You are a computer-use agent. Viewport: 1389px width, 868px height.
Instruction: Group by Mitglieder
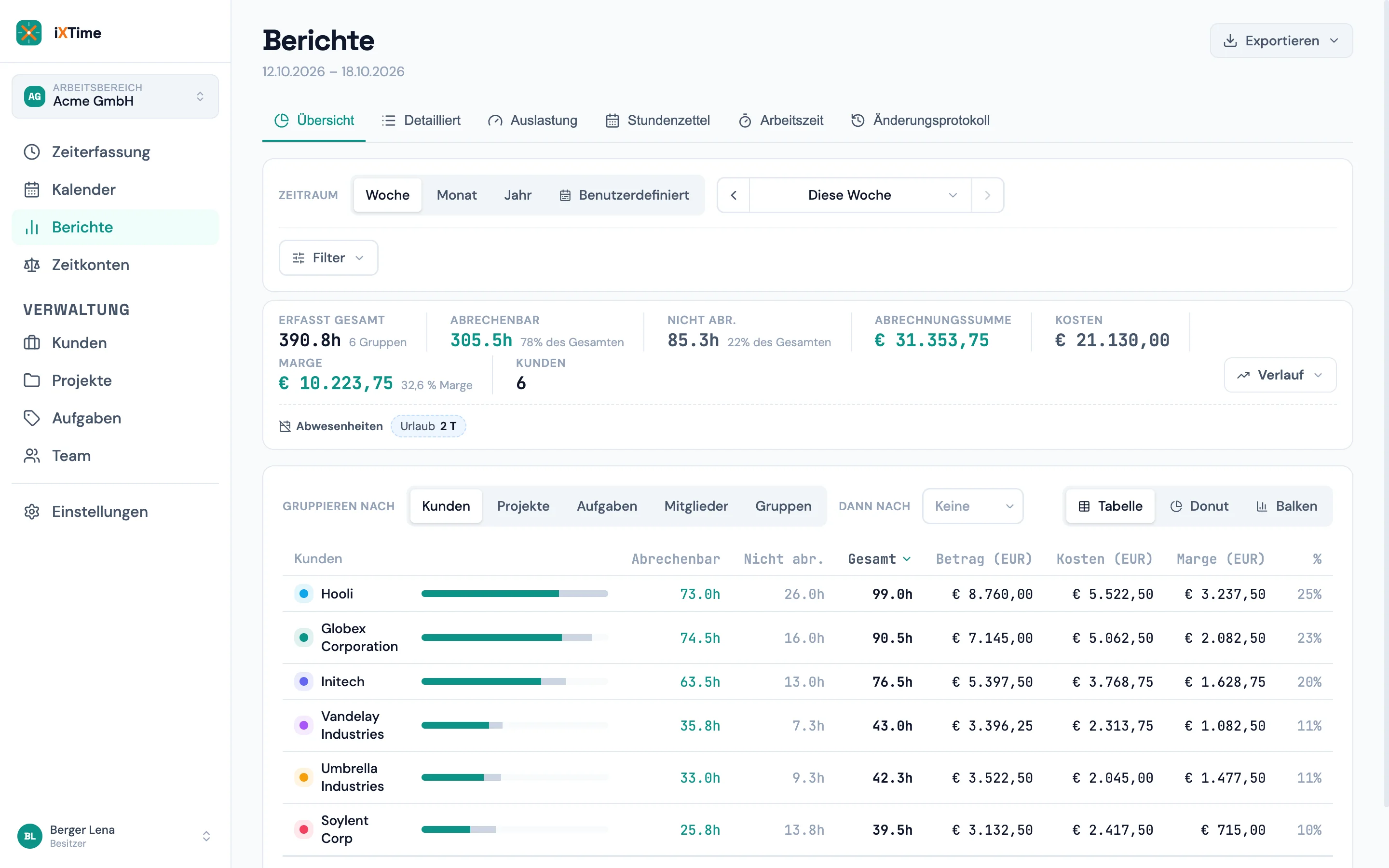(x=695, y=506)
